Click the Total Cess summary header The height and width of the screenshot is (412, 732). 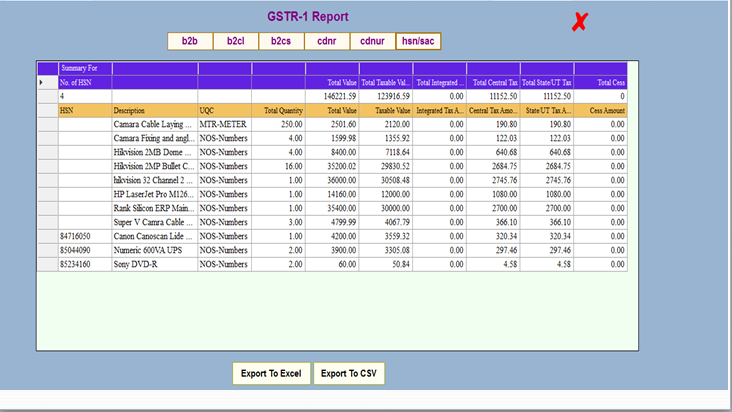600,83
